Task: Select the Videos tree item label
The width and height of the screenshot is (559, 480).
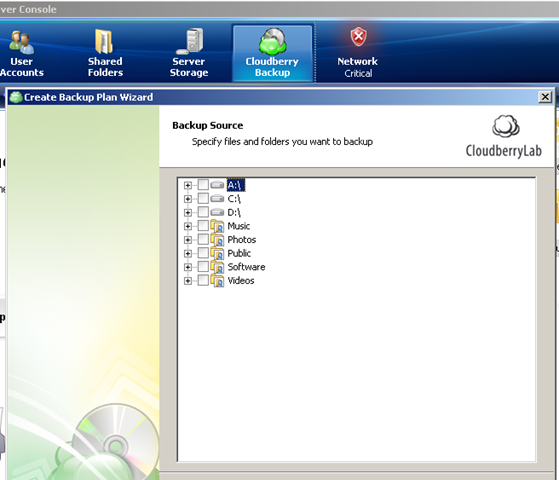Action: 241,281
